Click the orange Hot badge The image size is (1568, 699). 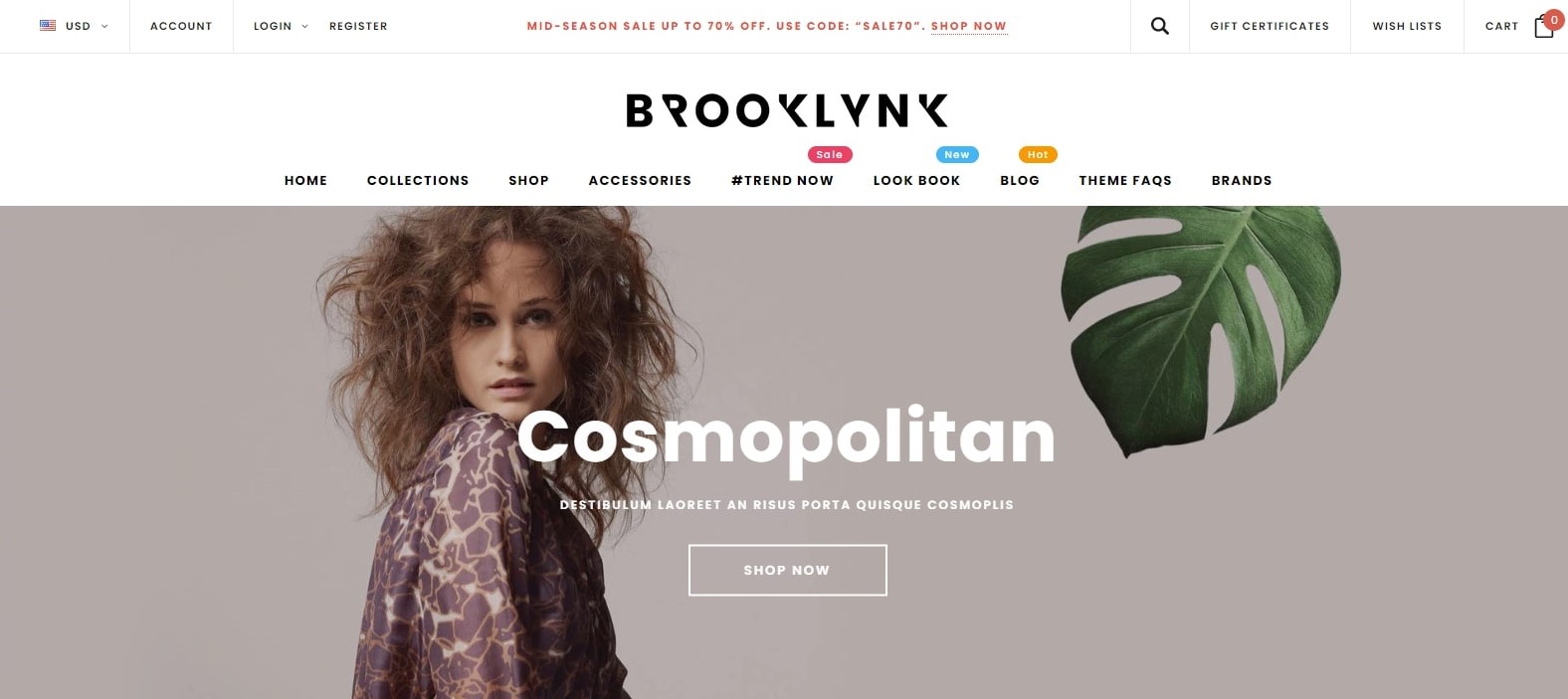pyautogui.click(x=1038, y=154)
